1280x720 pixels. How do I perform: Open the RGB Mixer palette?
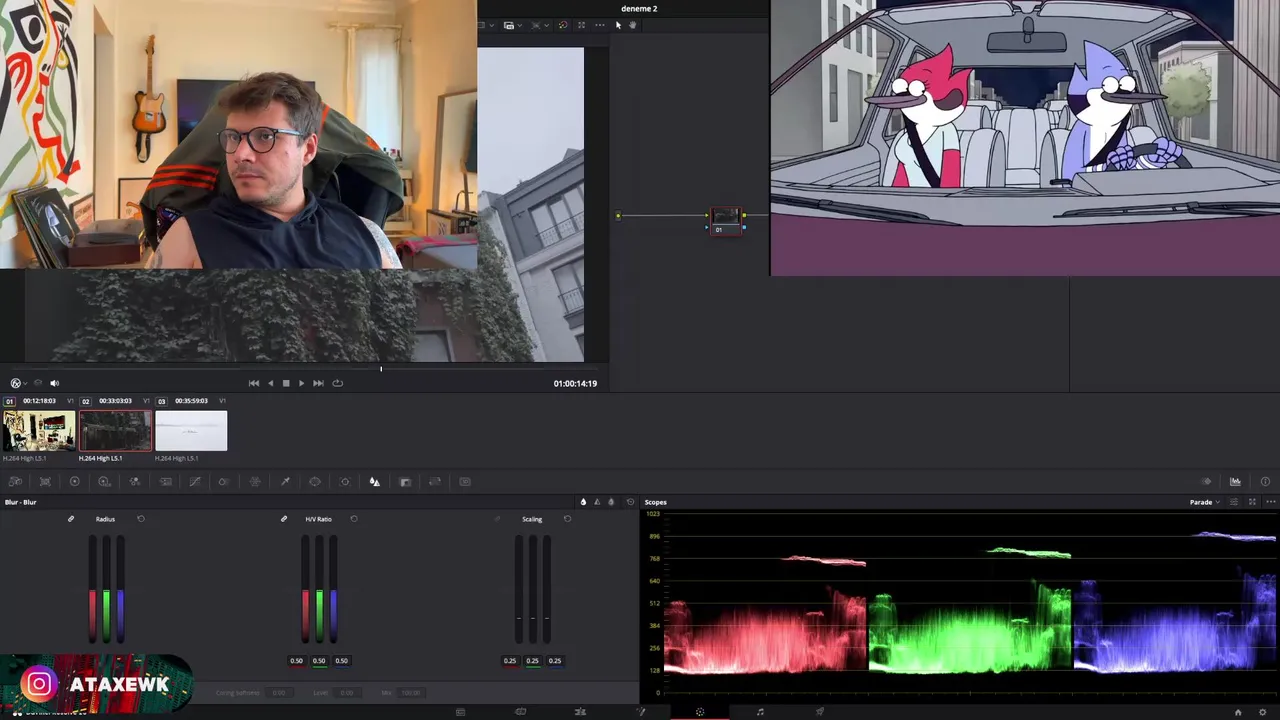[135, 481]
